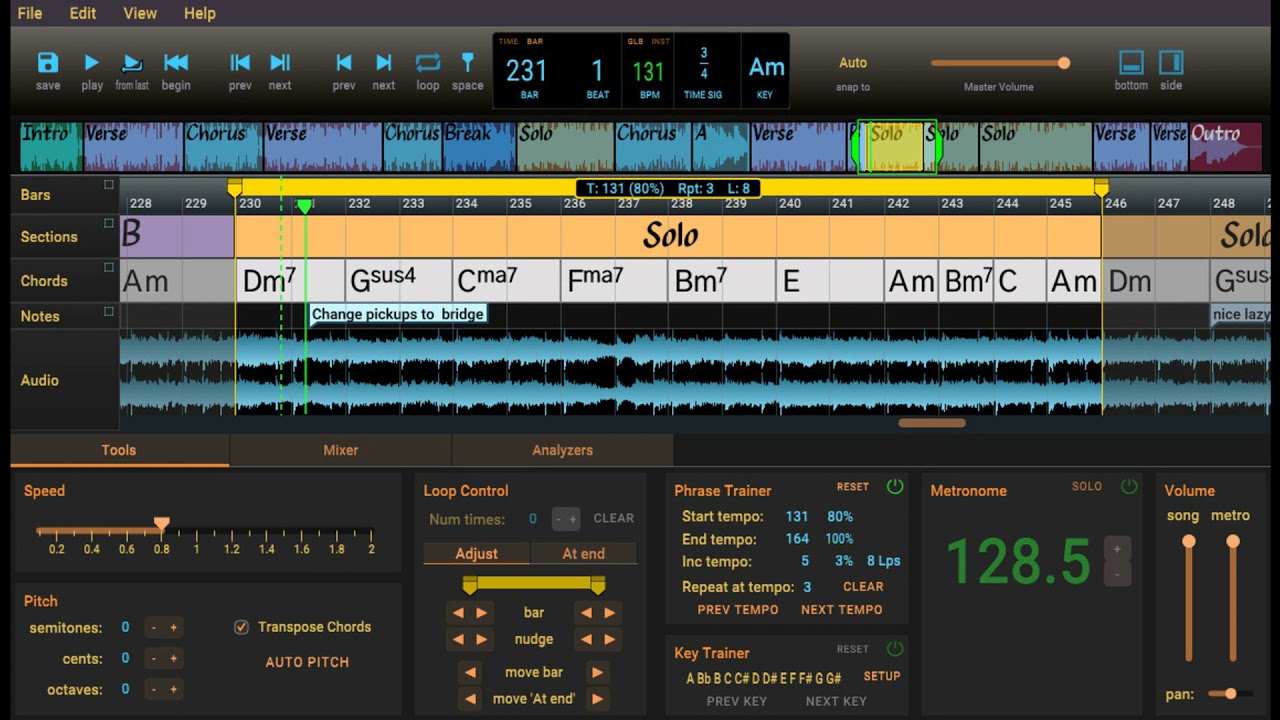
Task: Decrease metronome tempo with minus button
Action: (x=1117, y=574)
